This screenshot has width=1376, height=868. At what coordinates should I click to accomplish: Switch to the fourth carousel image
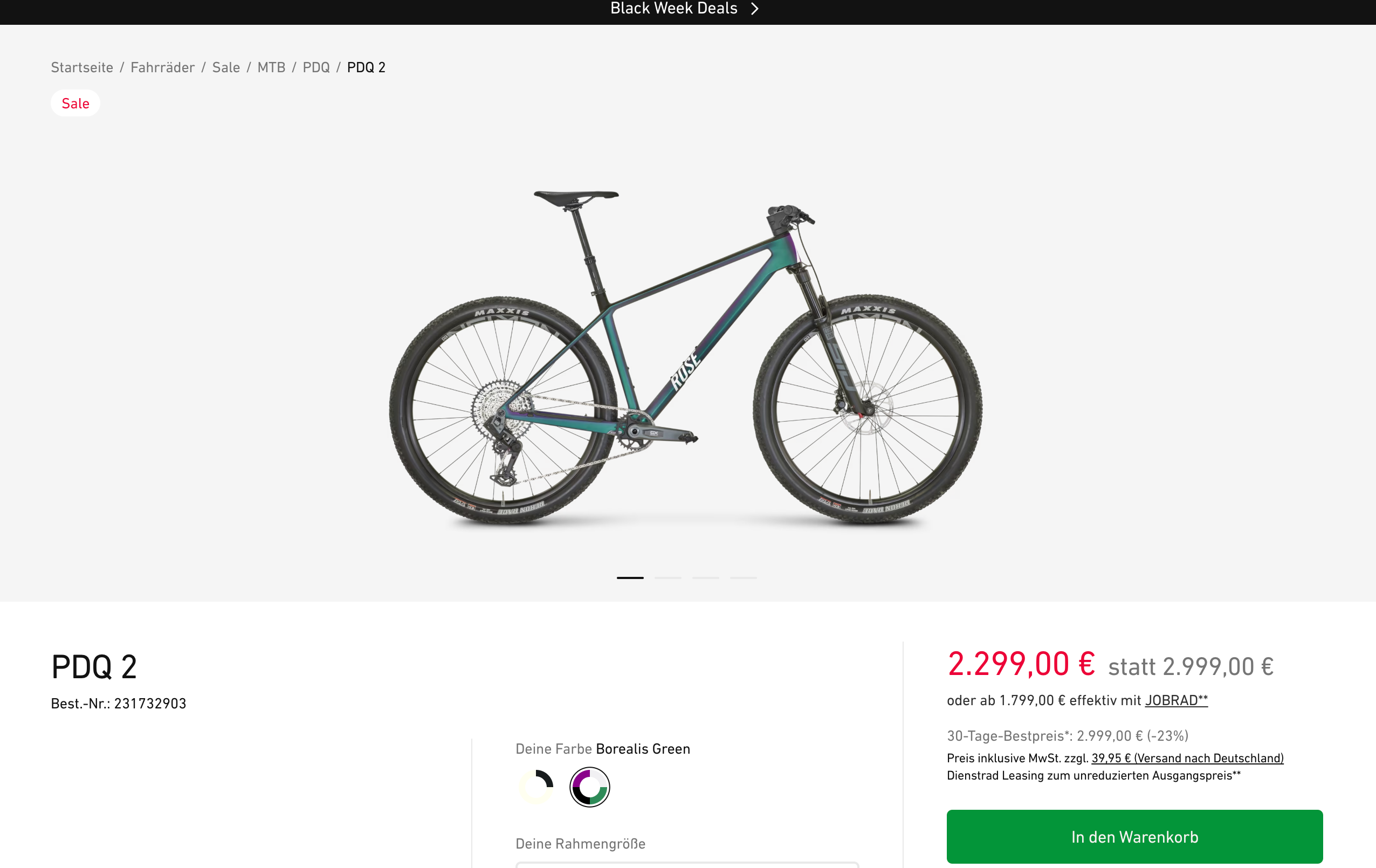pyautogui.click(x=743, y=578)
